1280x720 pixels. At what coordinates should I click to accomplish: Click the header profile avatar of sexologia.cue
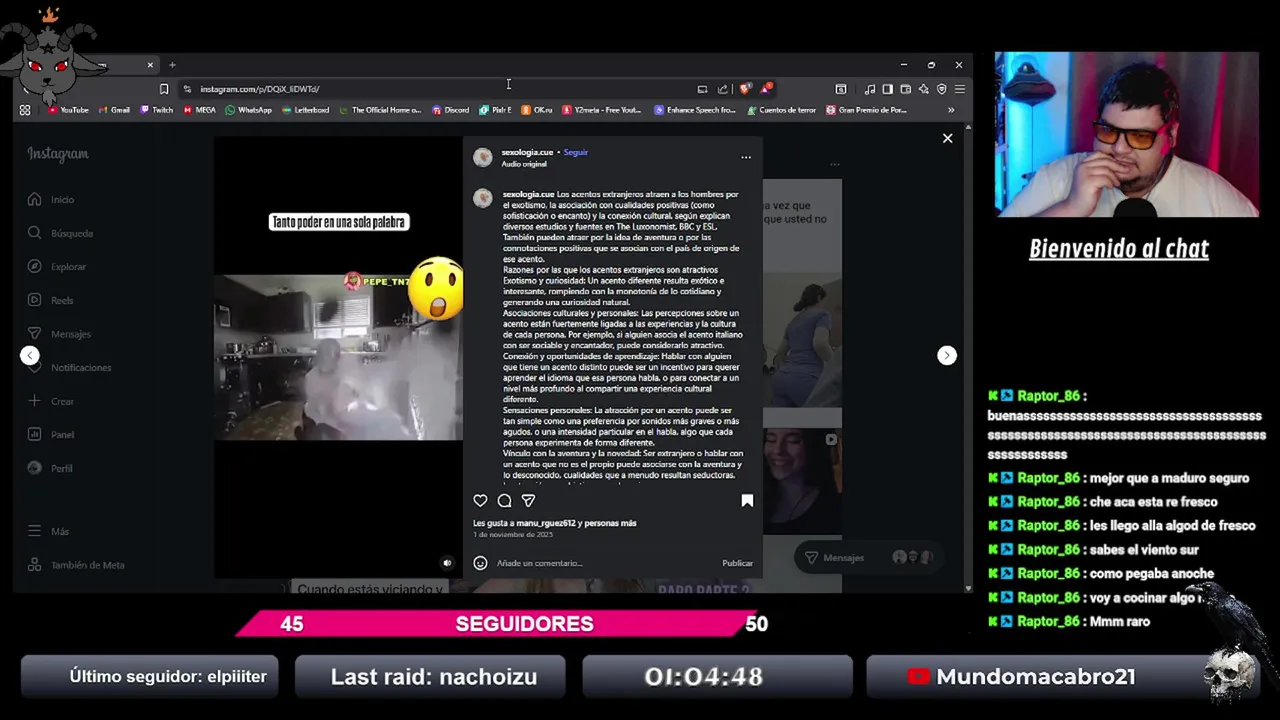(483, 158)
